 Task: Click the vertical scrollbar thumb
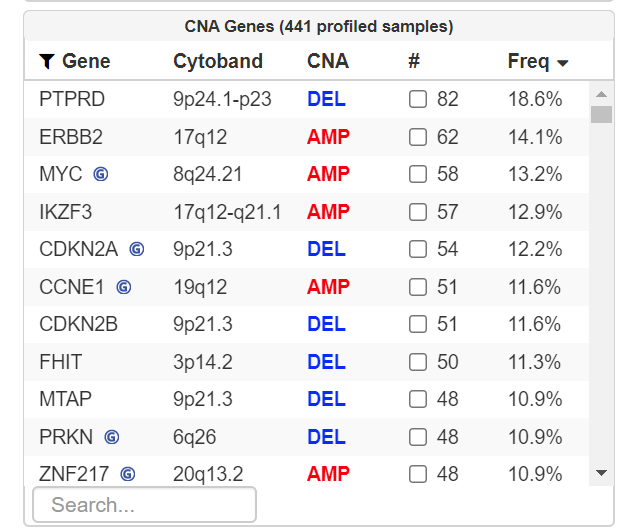(x=601, y=113)
